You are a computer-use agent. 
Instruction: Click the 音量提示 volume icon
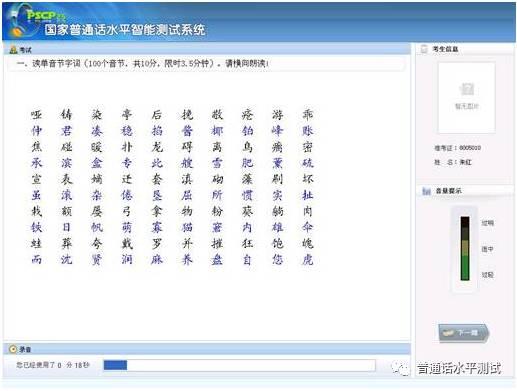click(x=426, y=191)
